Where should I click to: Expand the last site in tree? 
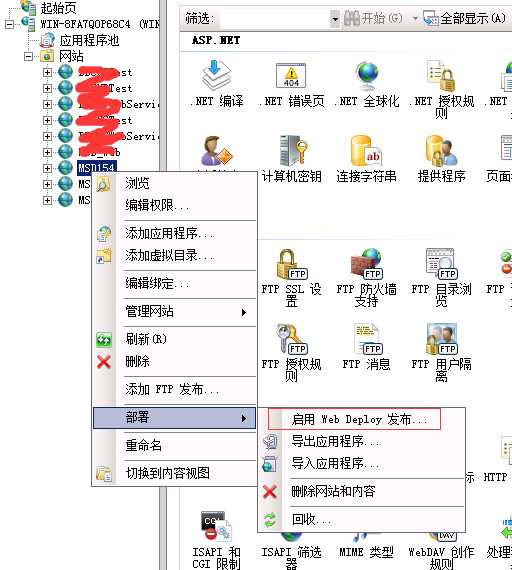point(47,200)
